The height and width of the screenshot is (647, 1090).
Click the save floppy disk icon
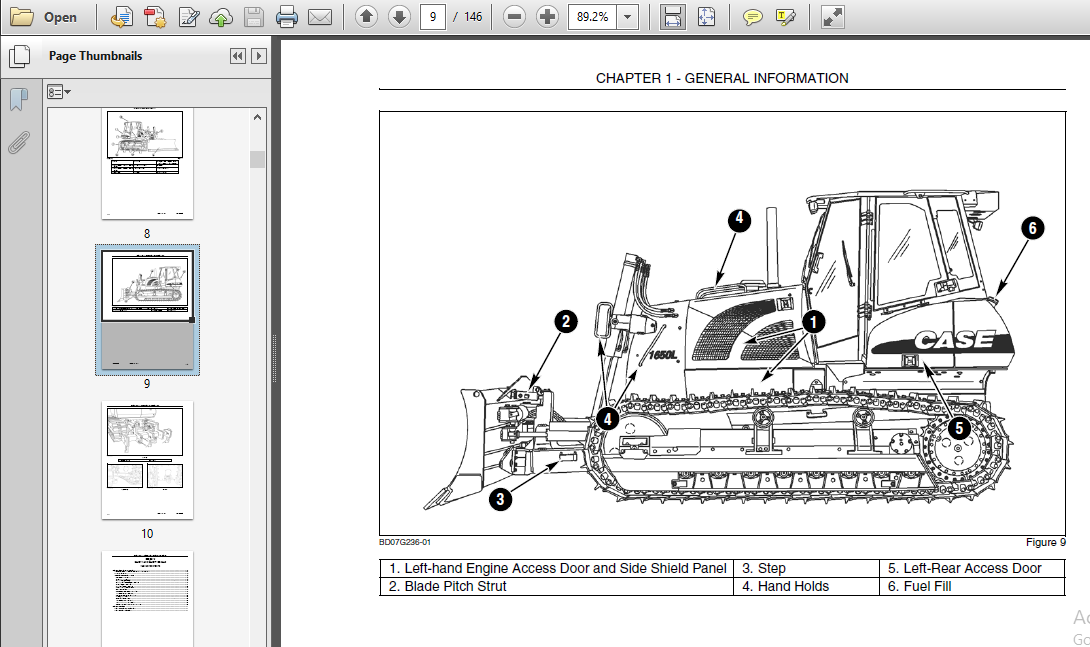pyautogui.click(x=254, y=17)
